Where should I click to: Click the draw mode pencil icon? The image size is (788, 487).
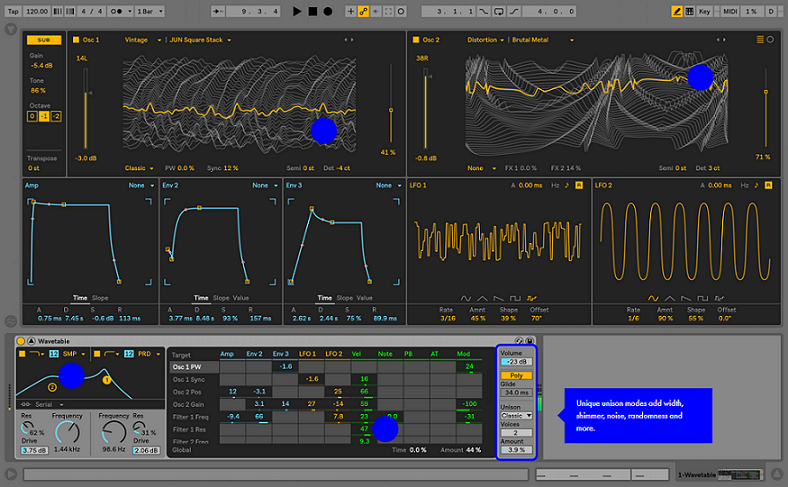pyautogui.click(x=677, y=11)
